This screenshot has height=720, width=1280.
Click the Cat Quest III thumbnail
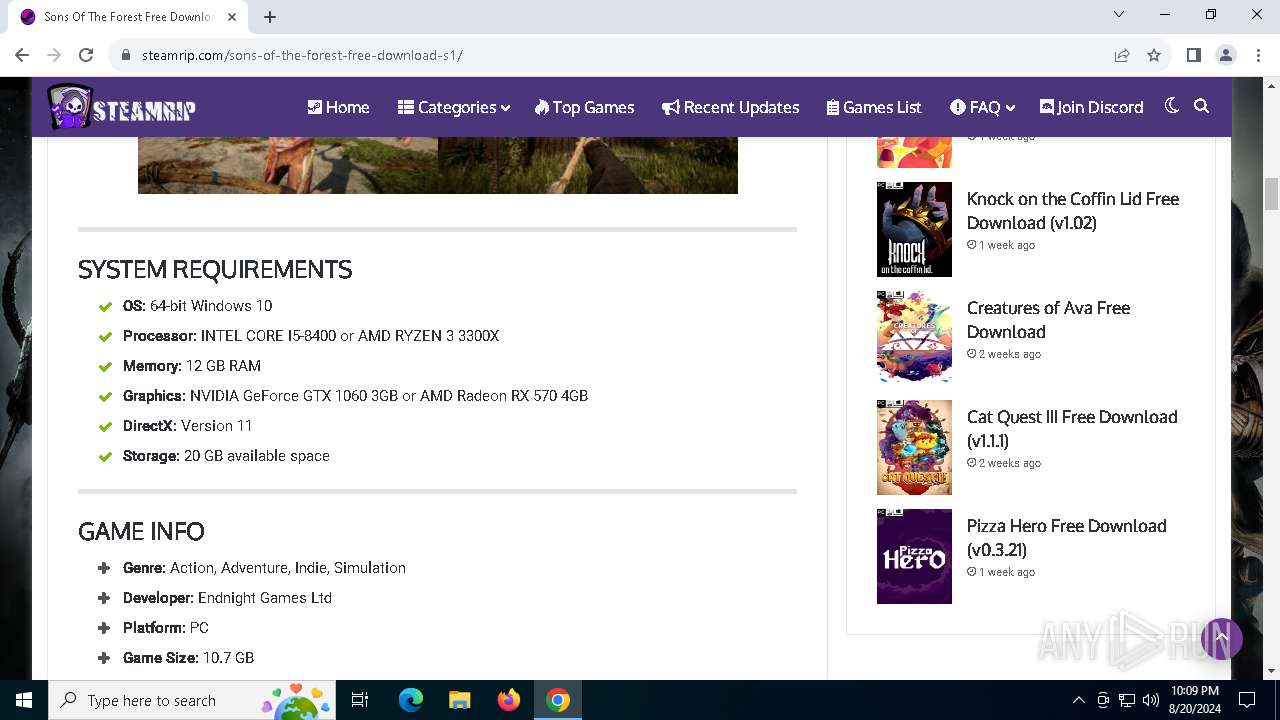click(914, 447)
